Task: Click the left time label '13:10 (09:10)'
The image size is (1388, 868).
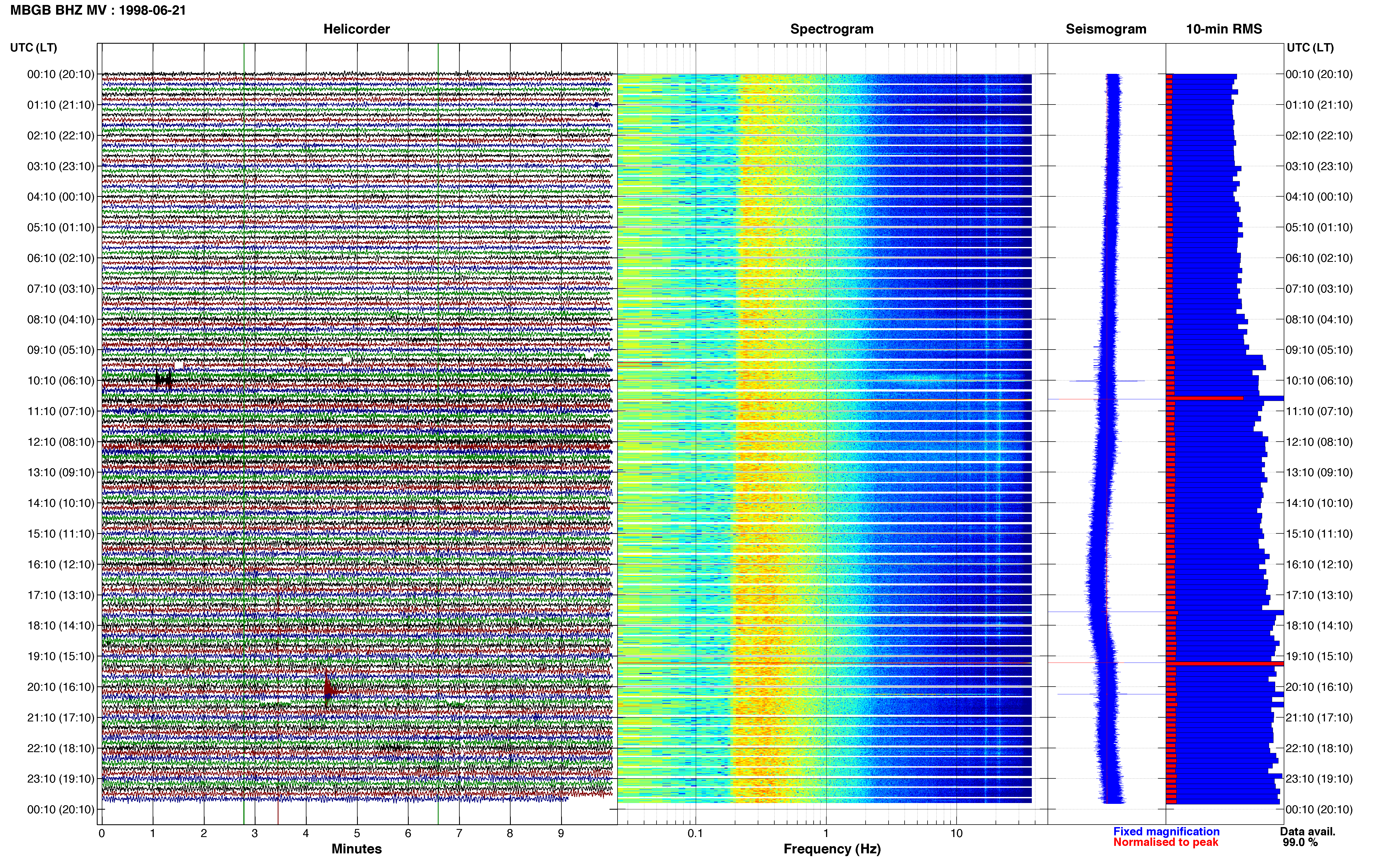Action: click(x=61, y=473)
